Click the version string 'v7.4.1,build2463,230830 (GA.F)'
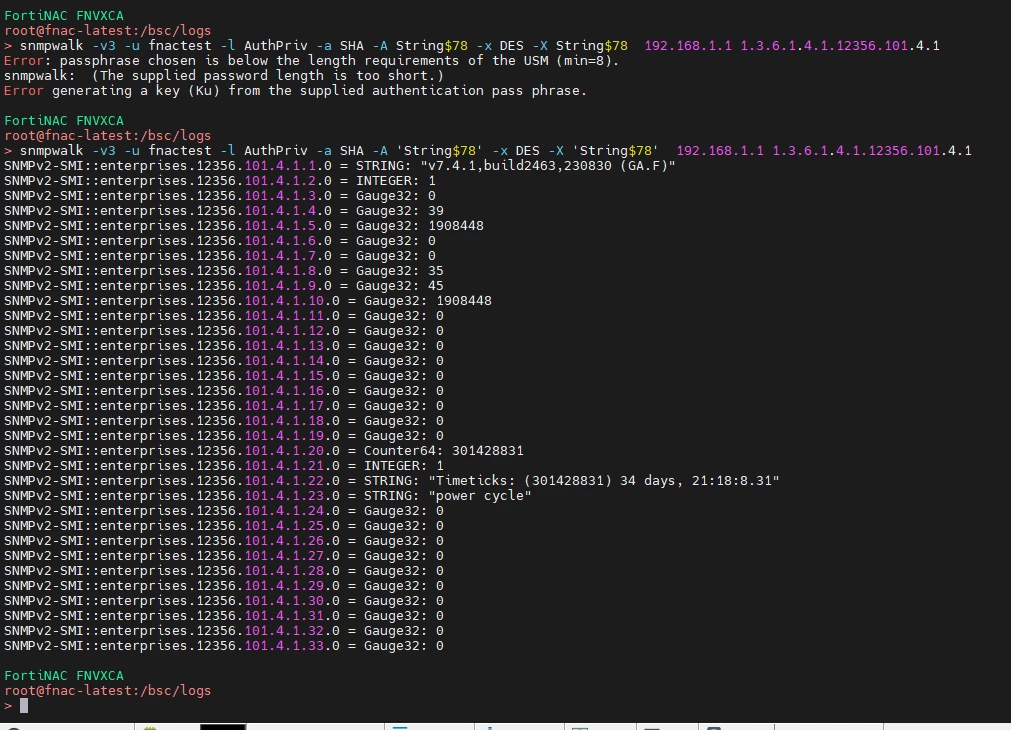1011x730 pixels. (548, 166)
